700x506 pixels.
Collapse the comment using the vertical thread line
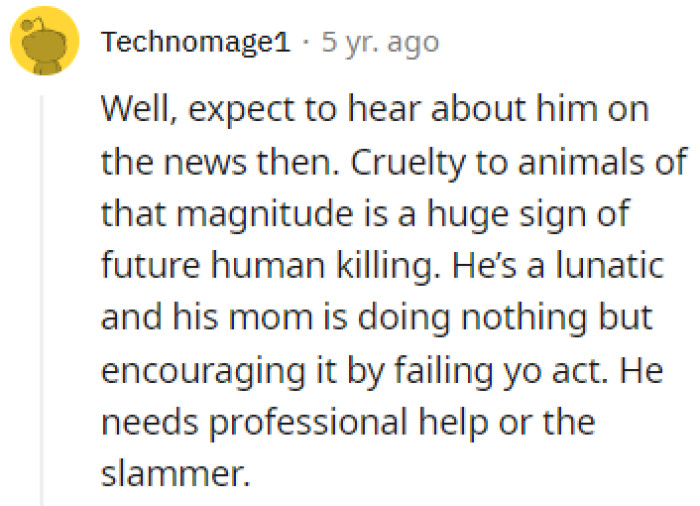point(41,300)
